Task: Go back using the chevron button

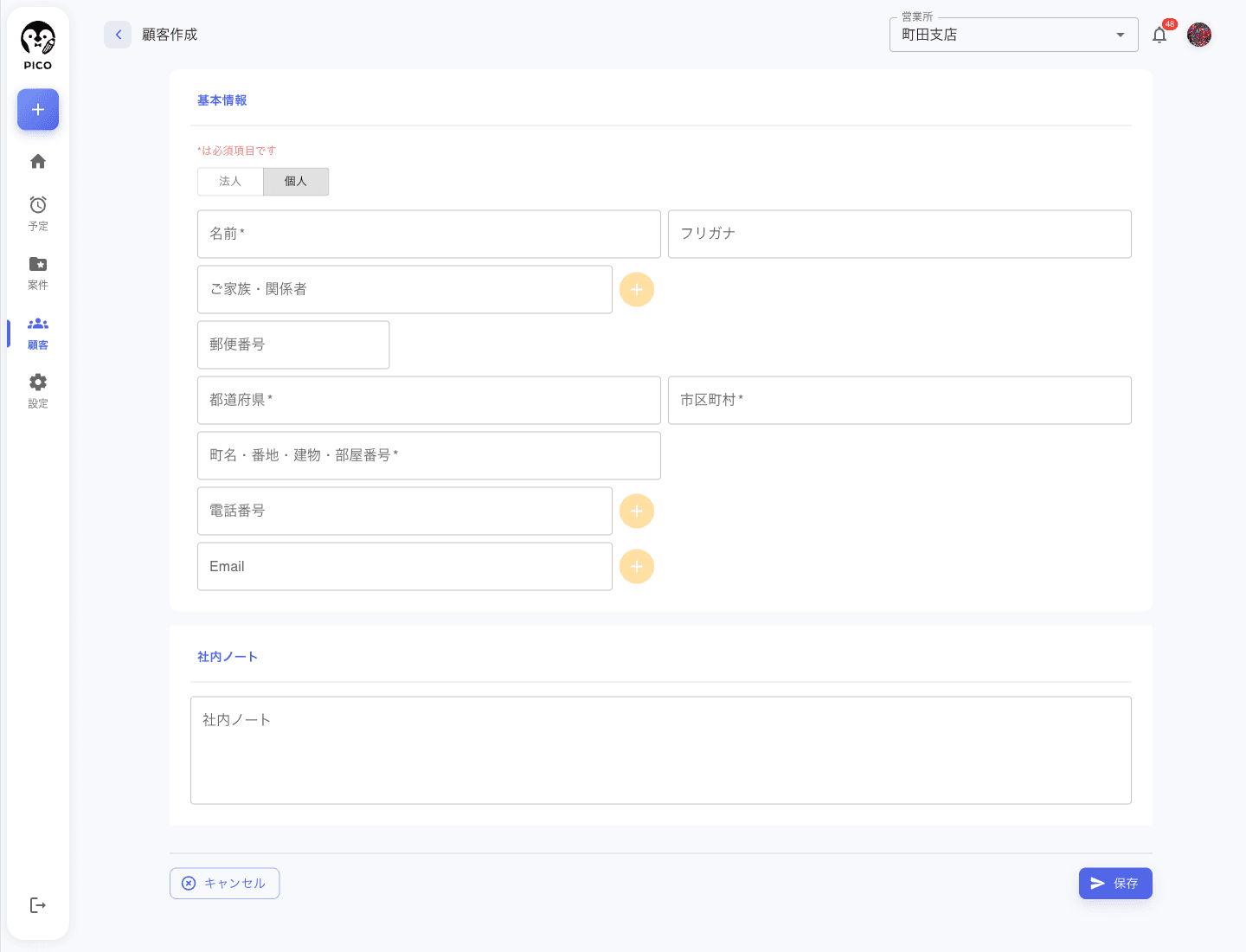Action: pyautogui.click(x=118, y=35)
